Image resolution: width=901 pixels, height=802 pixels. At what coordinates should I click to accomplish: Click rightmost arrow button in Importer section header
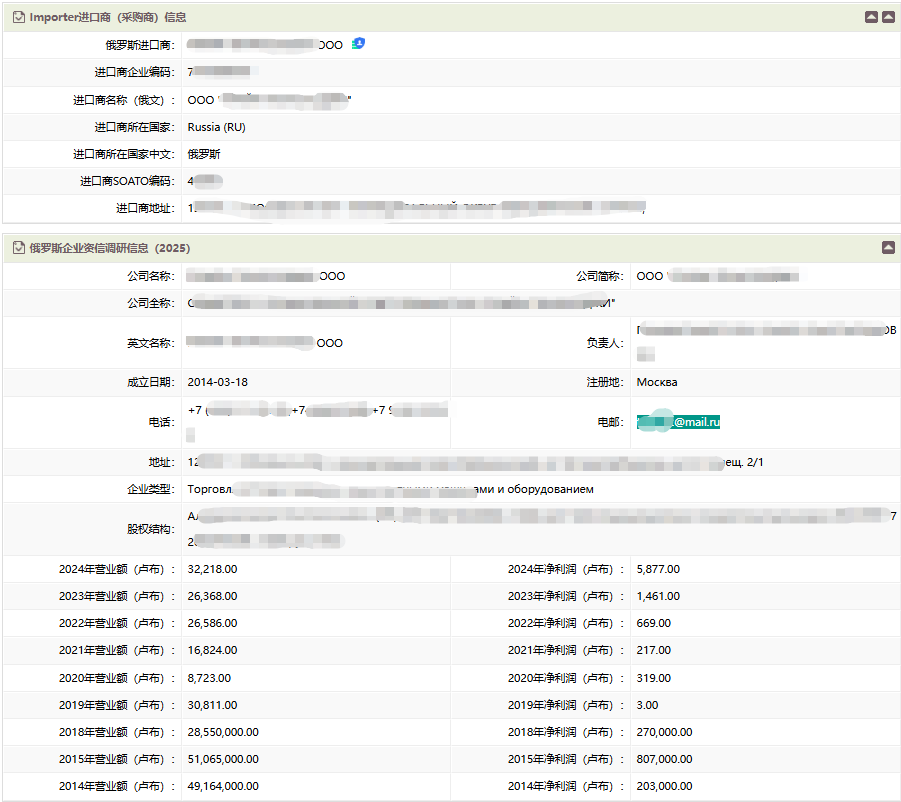pos(887,17)
